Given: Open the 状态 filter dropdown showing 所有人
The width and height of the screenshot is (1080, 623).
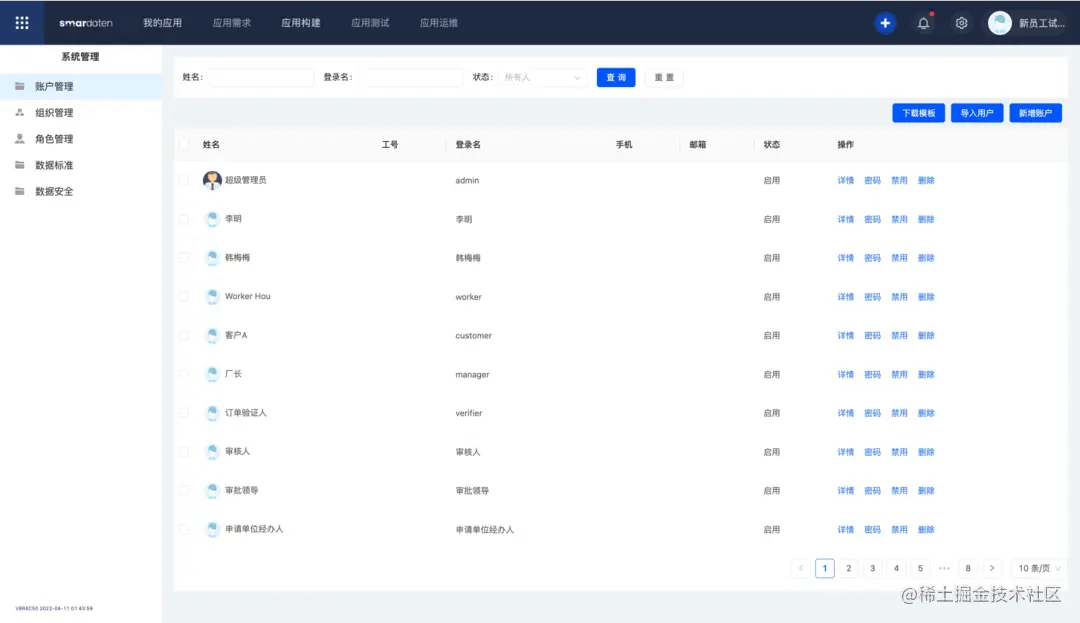Looking at the screenshot, I should tap(542, 77).
